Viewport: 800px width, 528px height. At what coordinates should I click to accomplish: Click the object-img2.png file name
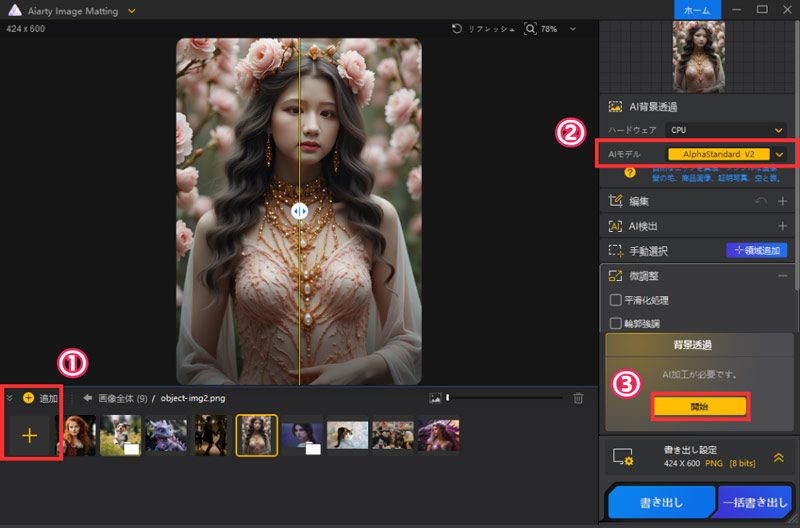tap(193, 398)
